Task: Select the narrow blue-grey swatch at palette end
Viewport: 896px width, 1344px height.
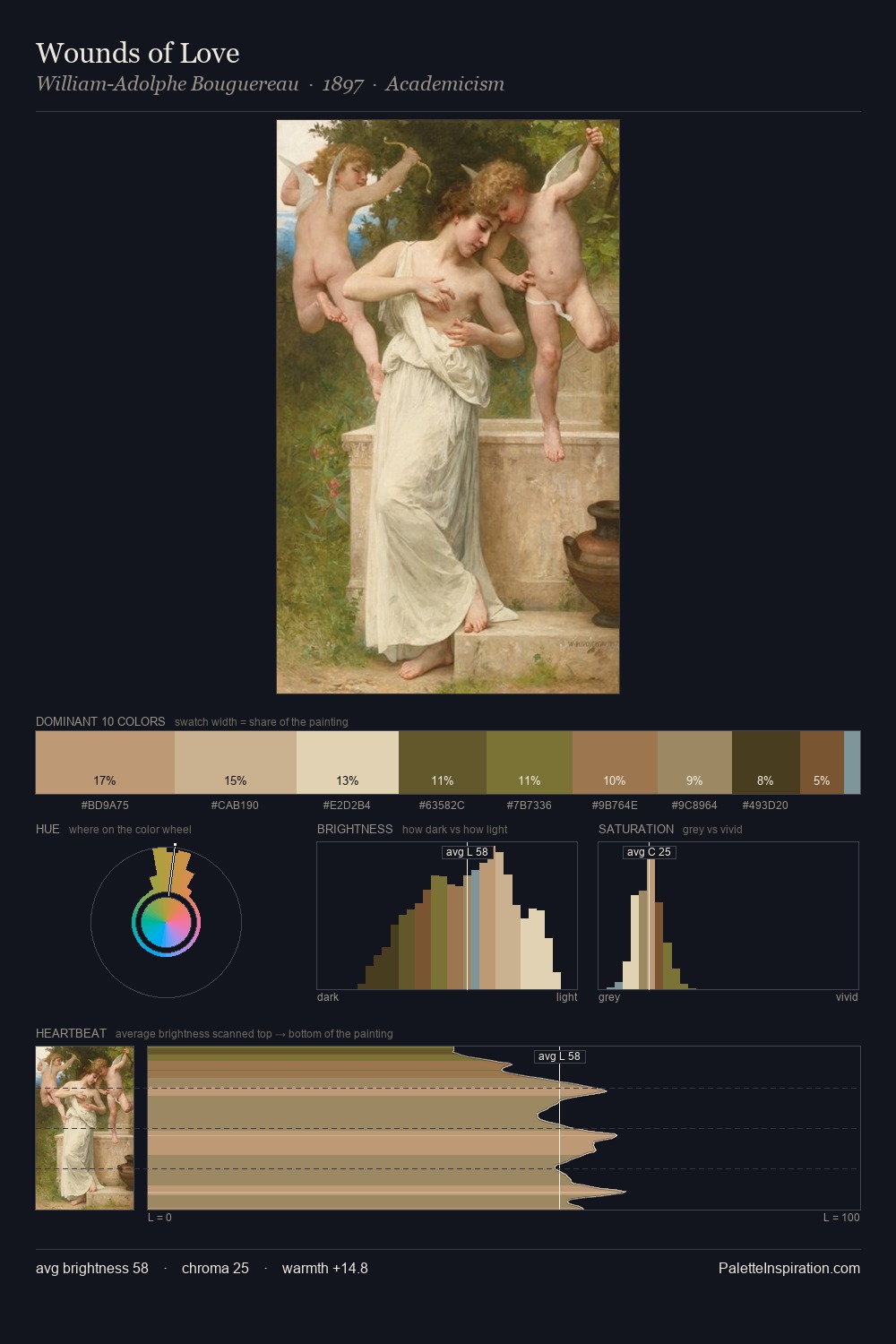Action: [x=852, y=762]
